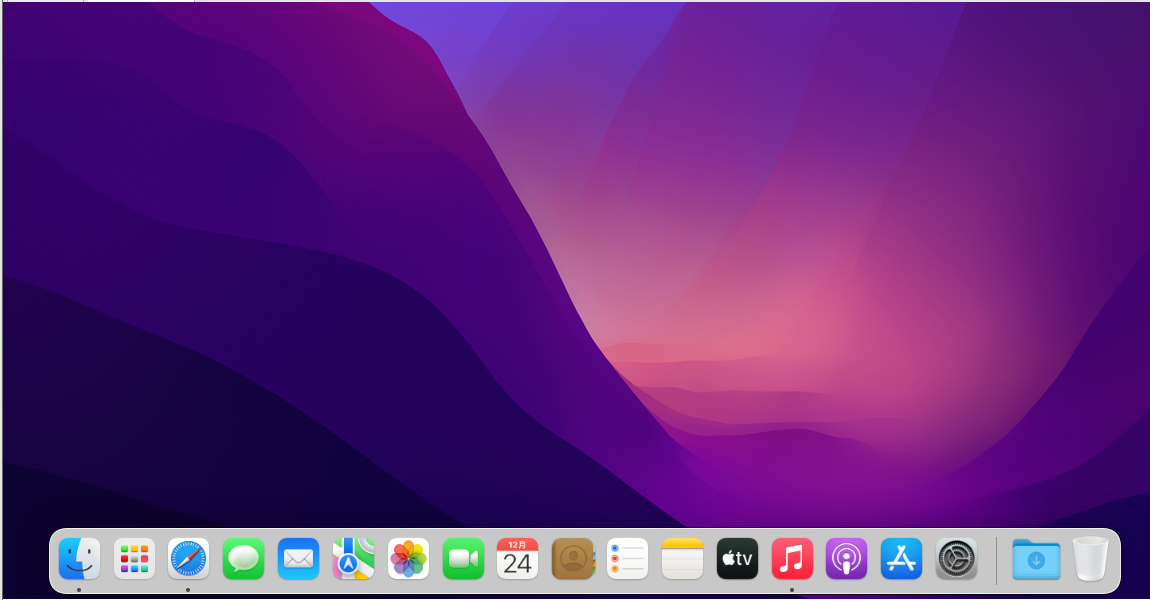1150x600 pixels.
Task: Launch Safari browser
Action: (189, 559)
